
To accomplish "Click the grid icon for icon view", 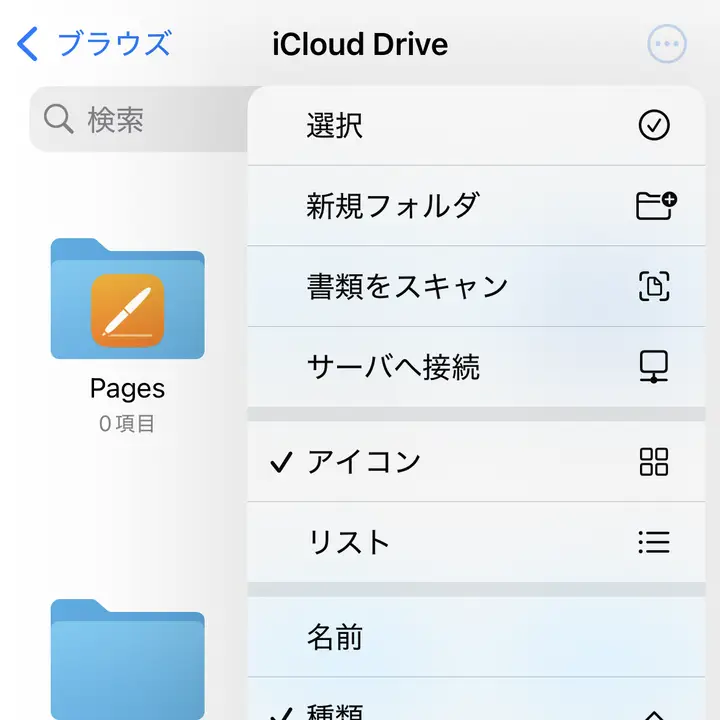I will 653,462.
